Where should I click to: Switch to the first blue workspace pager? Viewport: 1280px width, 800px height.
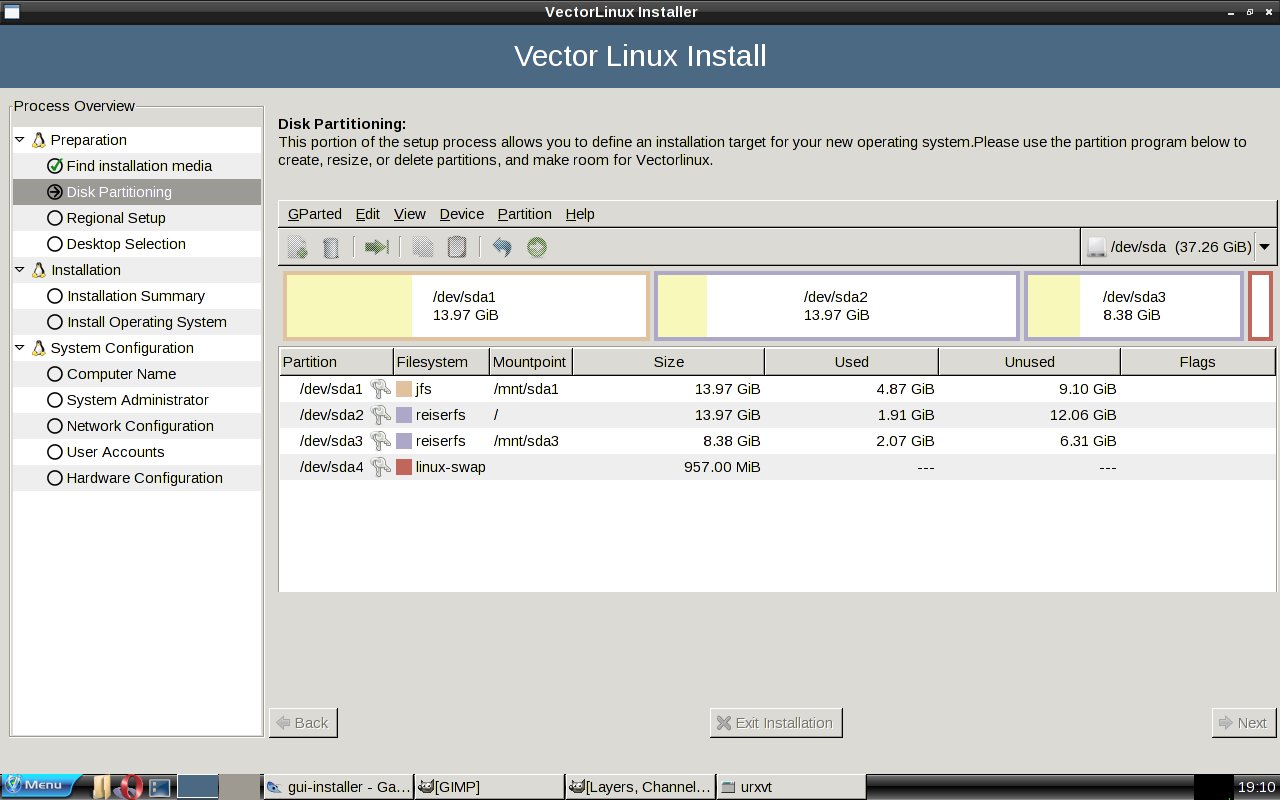coord(198,787)
